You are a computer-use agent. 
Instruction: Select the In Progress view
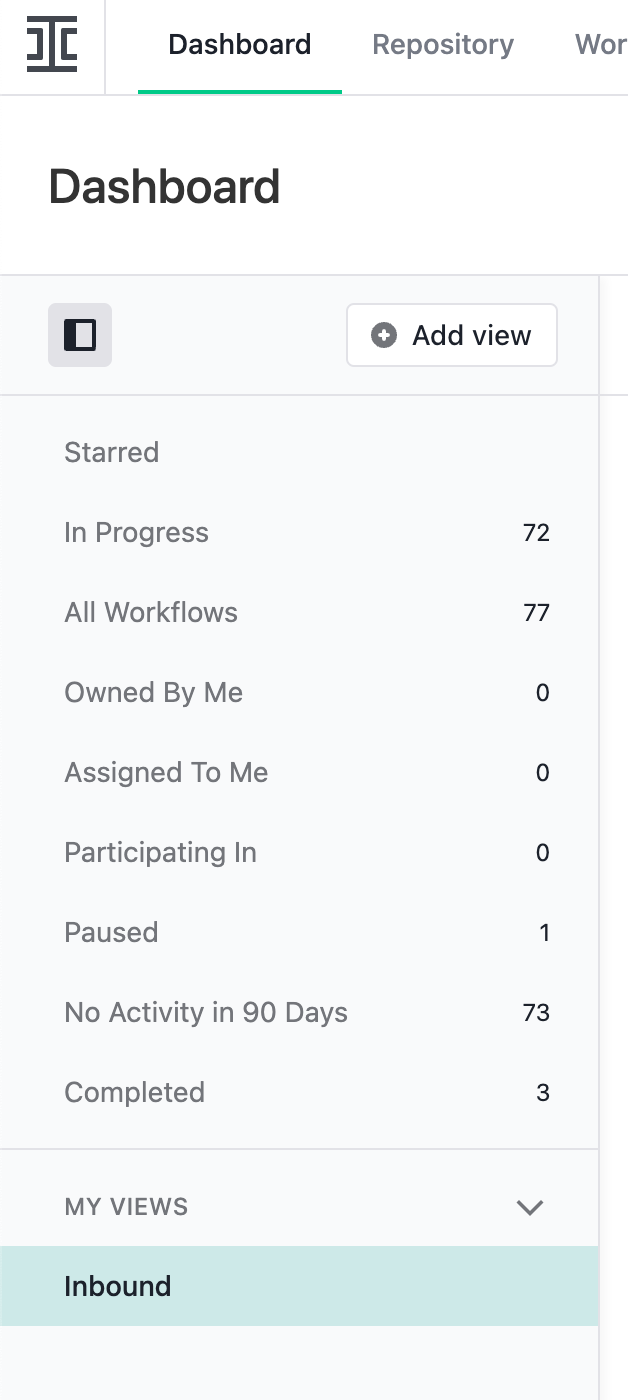136,532
